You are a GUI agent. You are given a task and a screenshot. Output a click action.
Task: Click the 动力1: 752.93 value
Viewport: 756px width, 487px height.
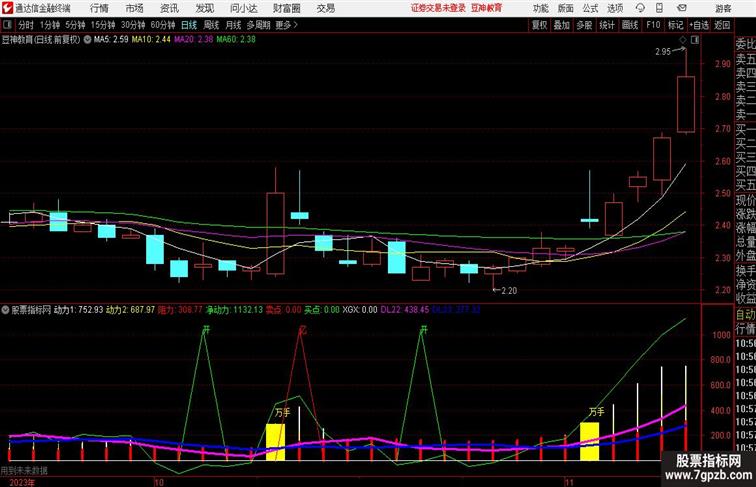pyautogui.click(x=78, y=310)
